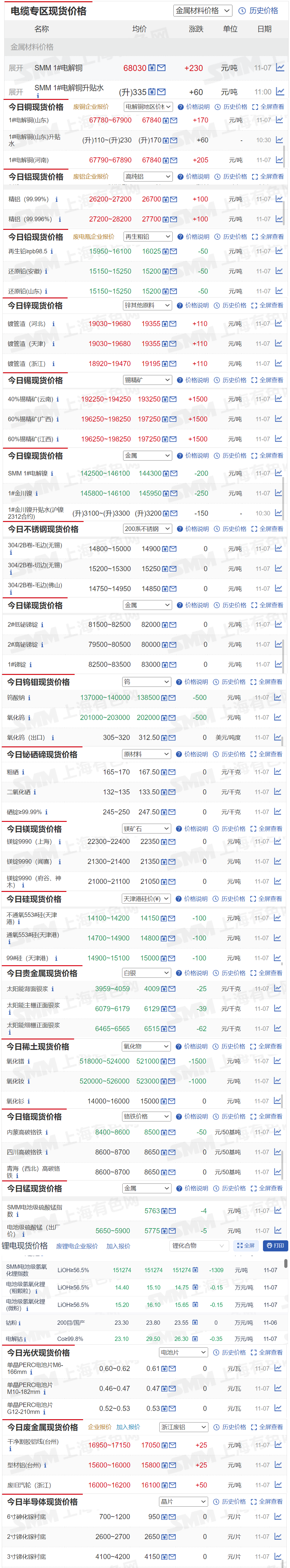Open 历史价格 link at page top
290x1568 pixels.
[x=258, y=10]
